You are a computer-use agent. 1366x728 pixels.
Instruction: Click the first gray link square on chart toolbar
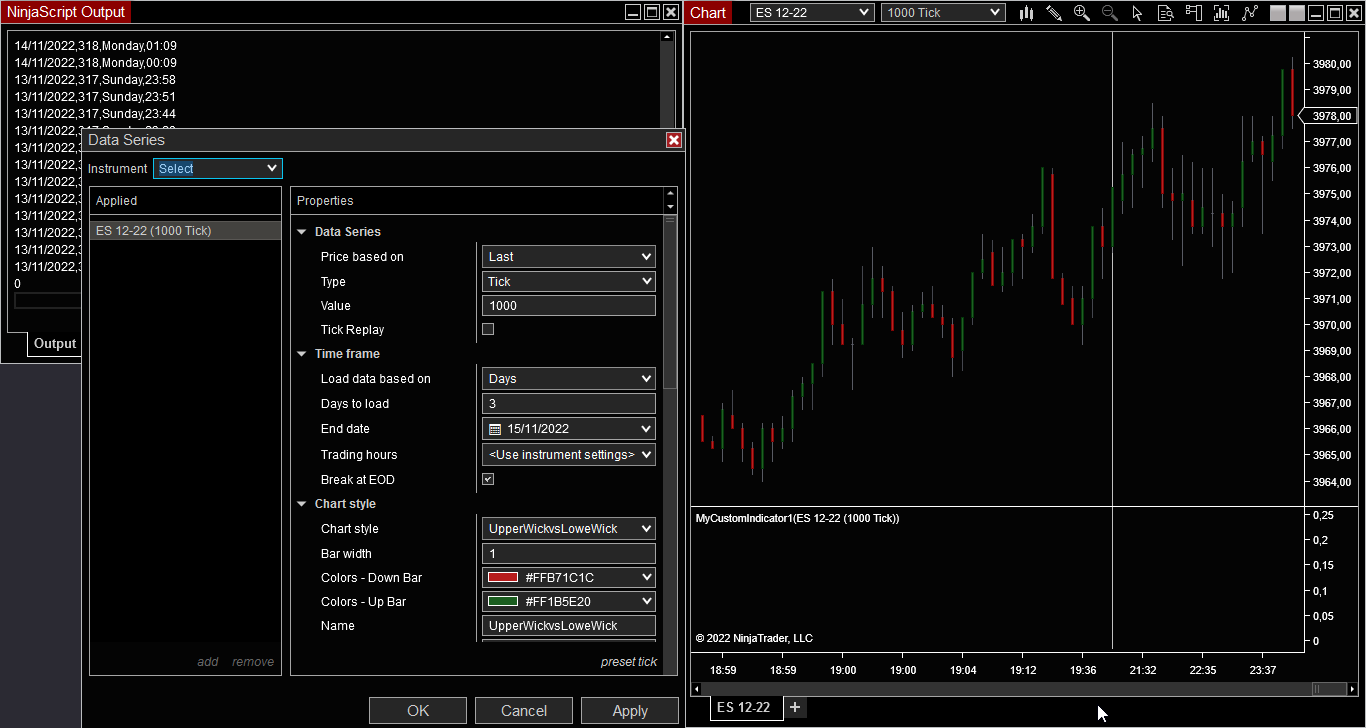point(1278,13)
